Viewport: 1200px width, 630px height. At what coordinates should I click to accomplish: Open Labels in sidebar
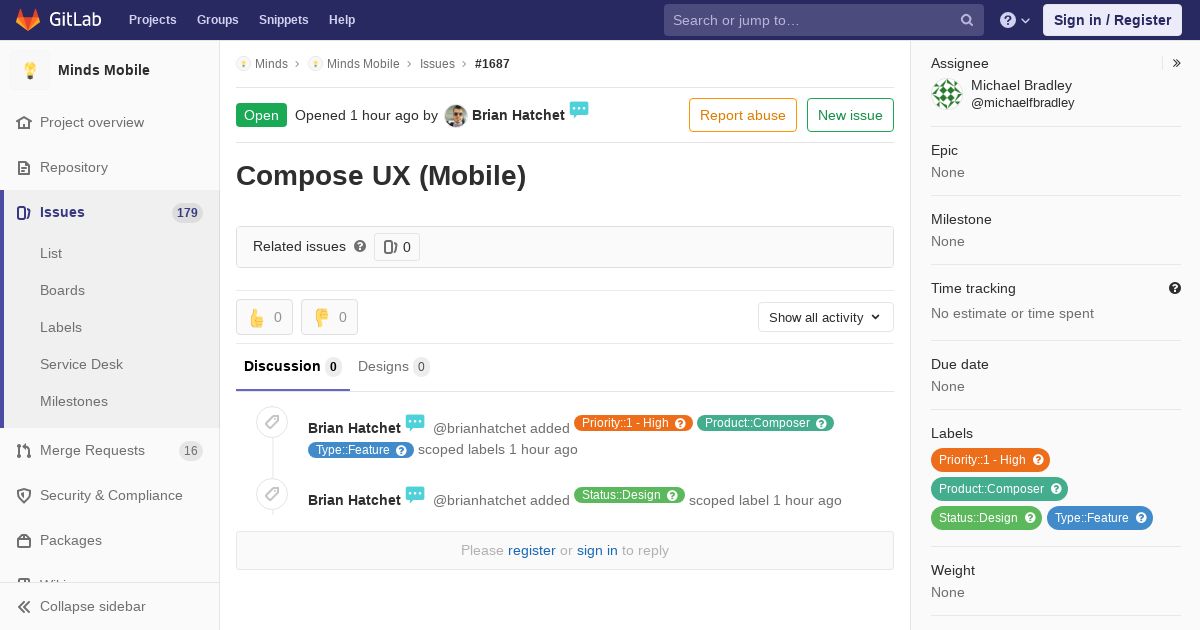click(61, 327)
